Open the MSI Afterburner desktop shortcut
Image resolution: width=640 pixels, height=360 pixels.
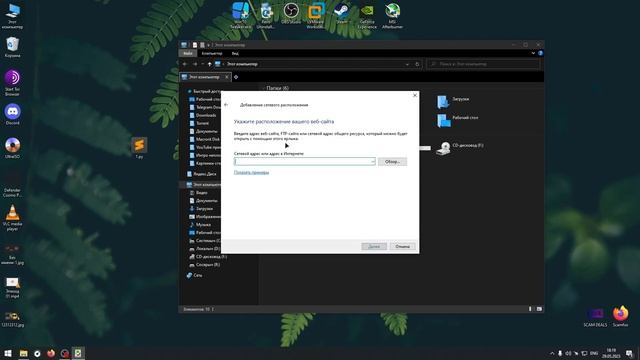tap(392, 16)
